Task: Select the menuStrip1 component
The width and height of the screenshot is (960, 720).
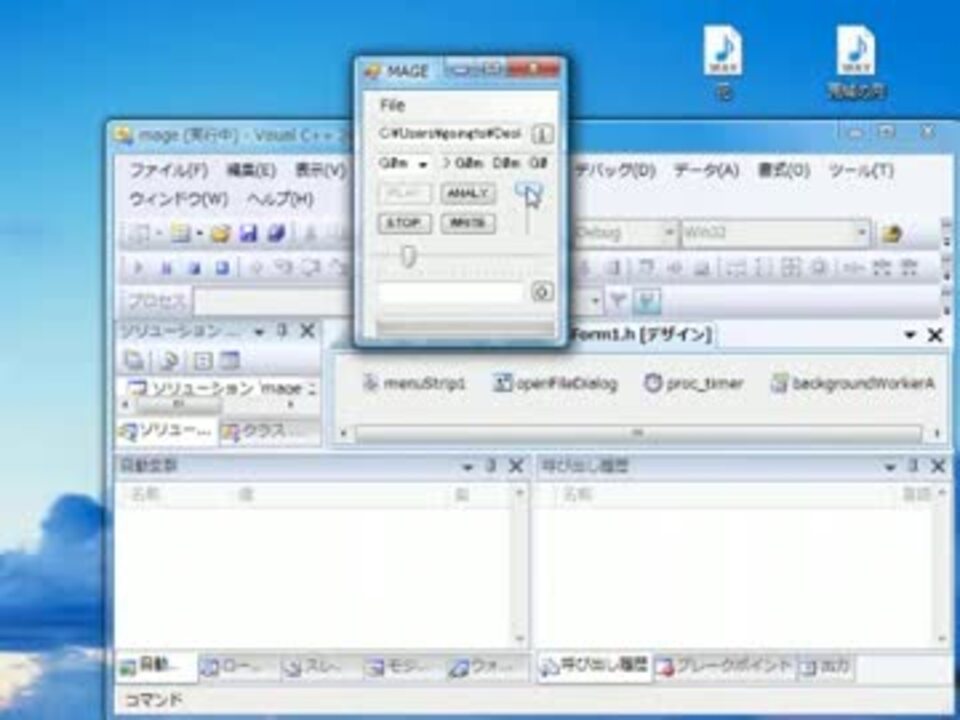Action: [414, 383]
